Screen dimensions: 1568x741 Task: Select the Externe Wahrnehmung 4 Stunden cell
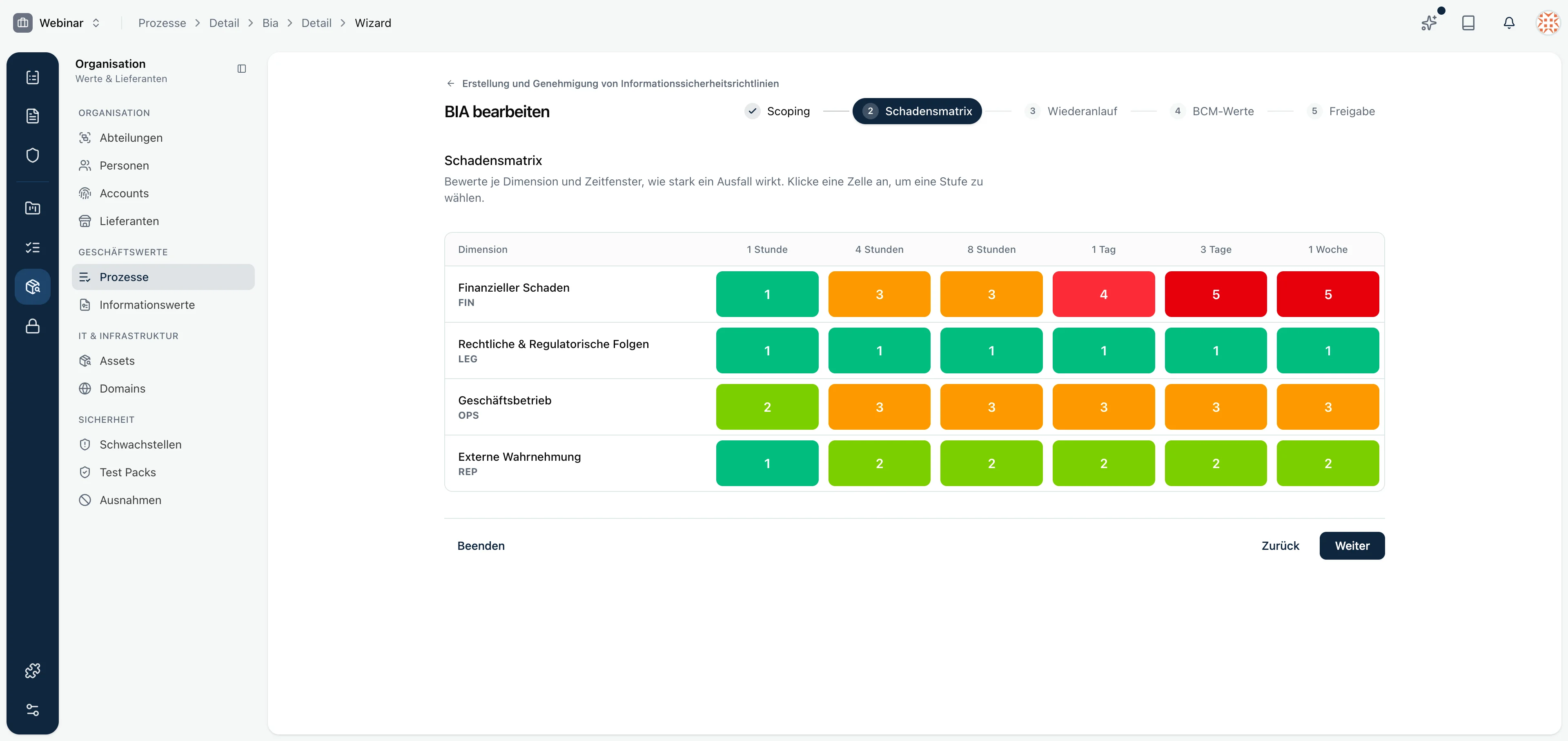click(x=879, y=463)
